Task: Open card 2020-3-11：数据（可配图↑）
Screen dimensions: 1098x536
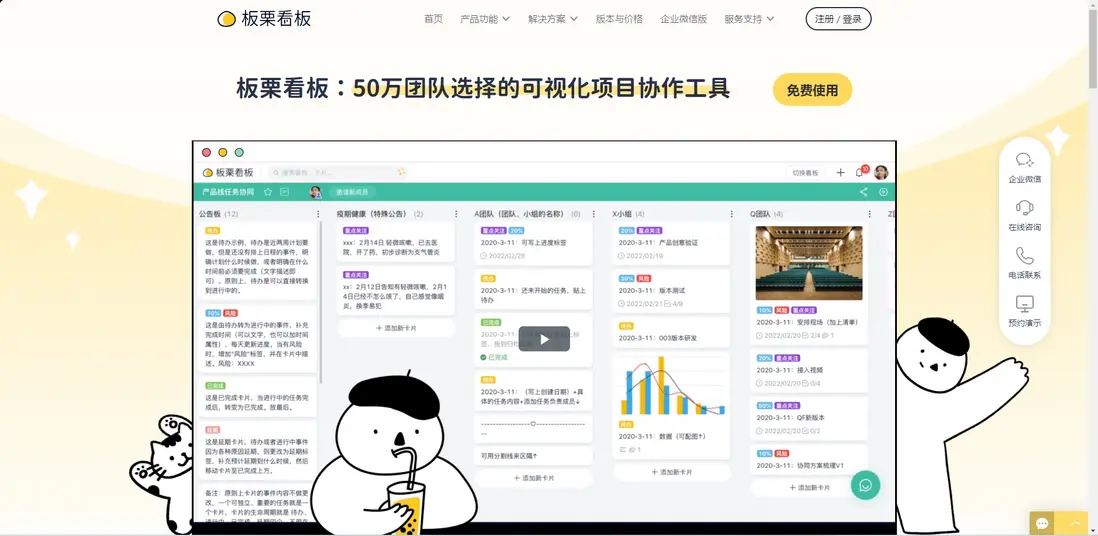Action: [672, 405]
